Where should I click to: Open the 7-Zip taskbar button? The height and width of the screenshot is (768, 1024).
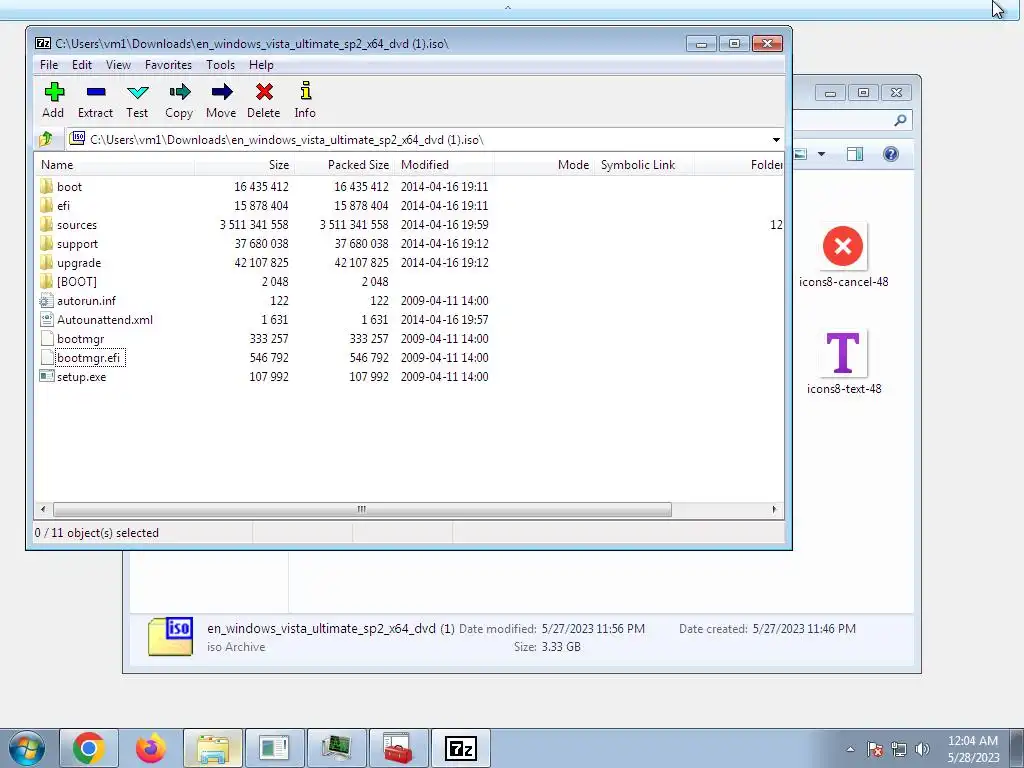pos(460,748)
